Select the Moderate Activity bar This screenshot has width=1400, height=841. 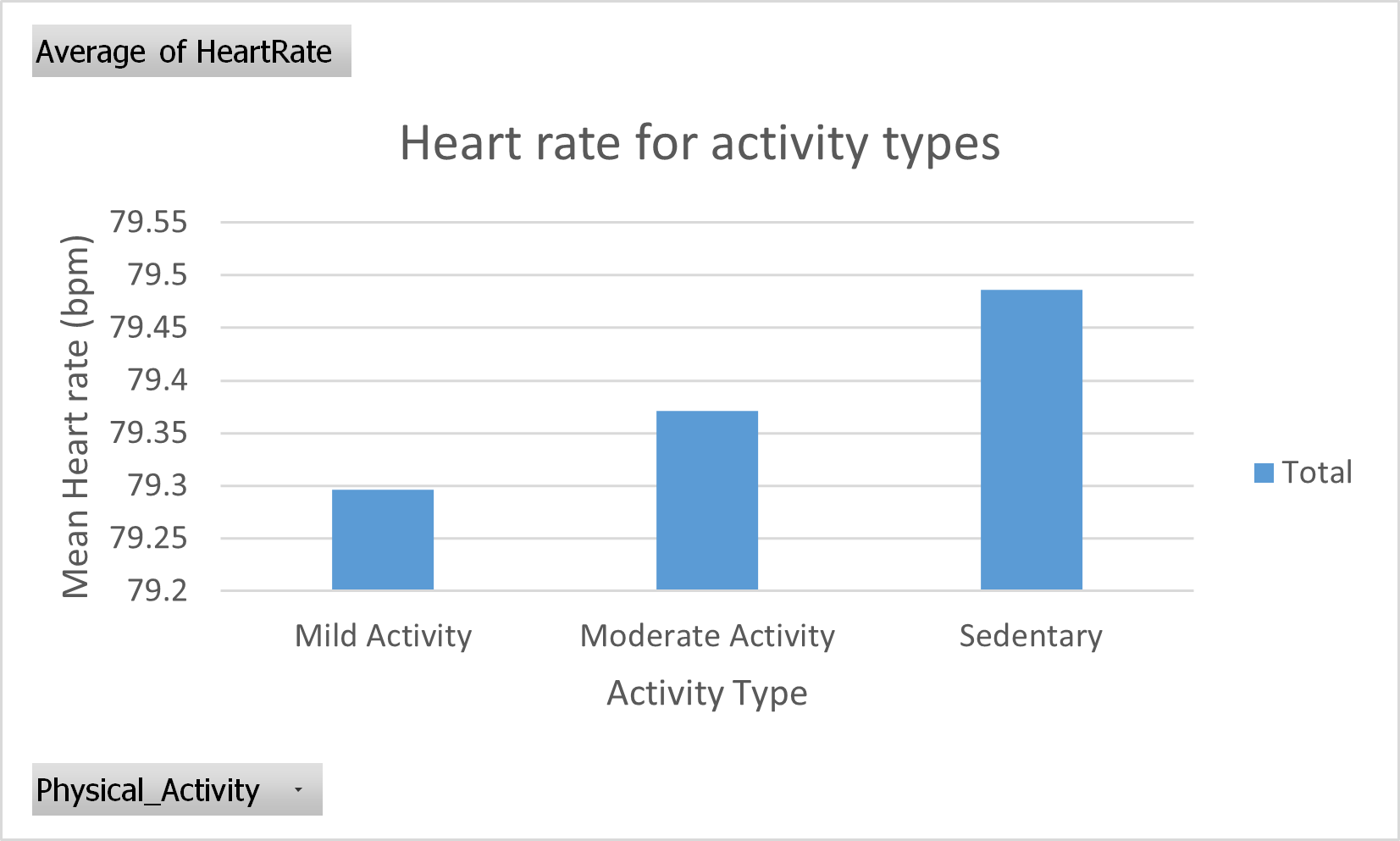point(707,500)
